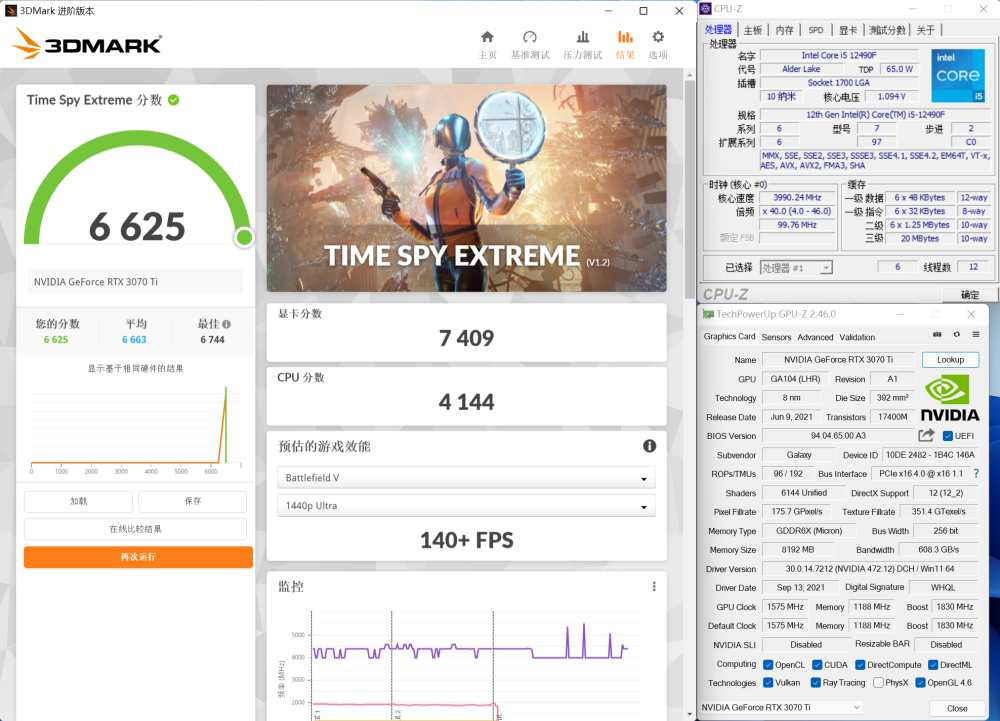Toggle the UEFI checkbox in GPU-Z
Image resolution: width=1000 pixels, height=721 pixels.
pyautogui.click(x=948, y=436)
